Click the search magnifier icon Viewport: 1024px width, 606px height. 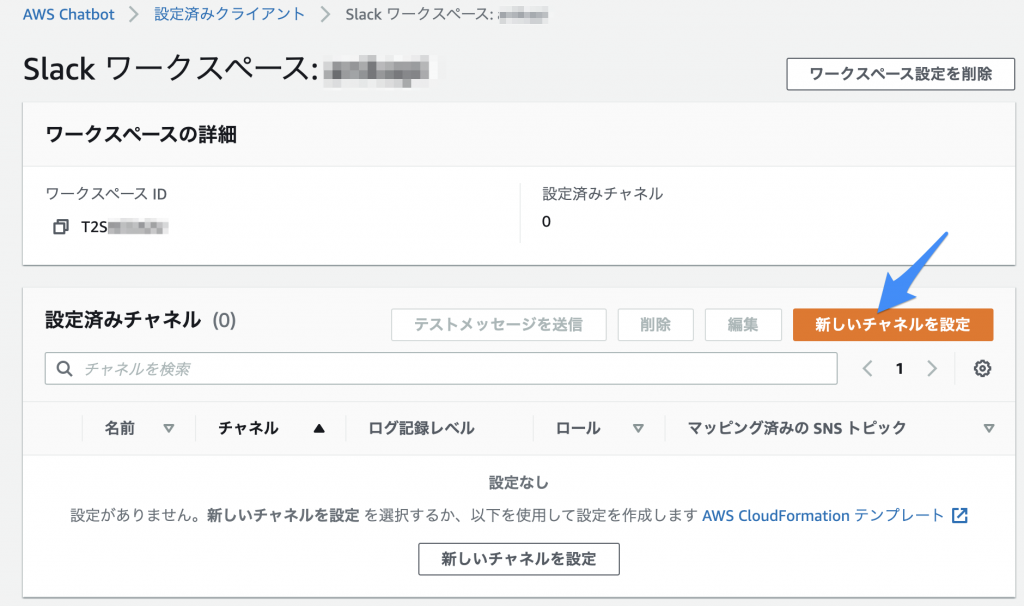(64, 369)
